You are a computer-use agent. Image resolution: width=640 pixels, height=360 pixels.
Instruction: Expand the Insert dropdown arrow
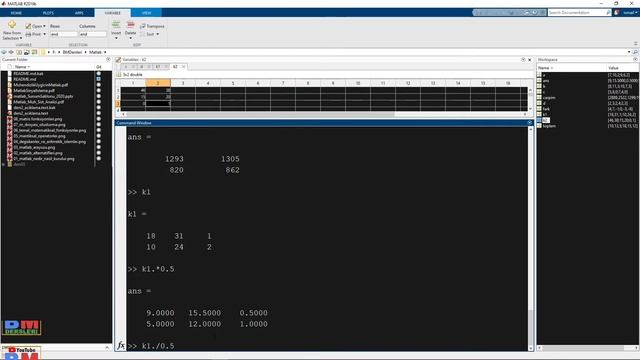coord(116,38)
